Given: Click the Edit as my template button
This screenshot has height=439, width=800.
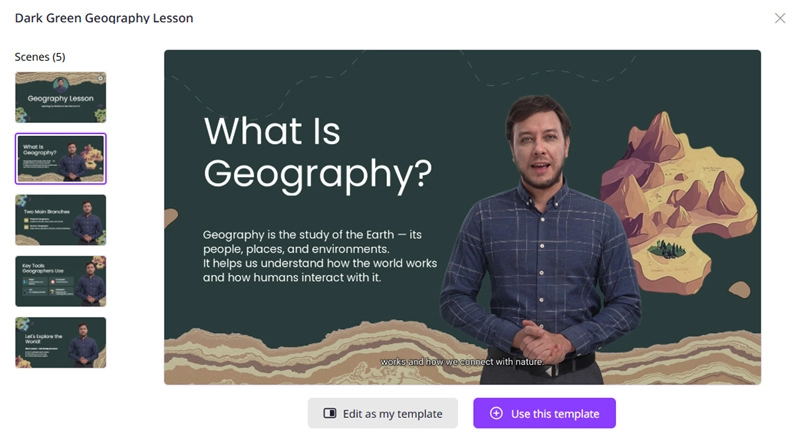Looking at the screenshot, I should (x=383, y=413).
